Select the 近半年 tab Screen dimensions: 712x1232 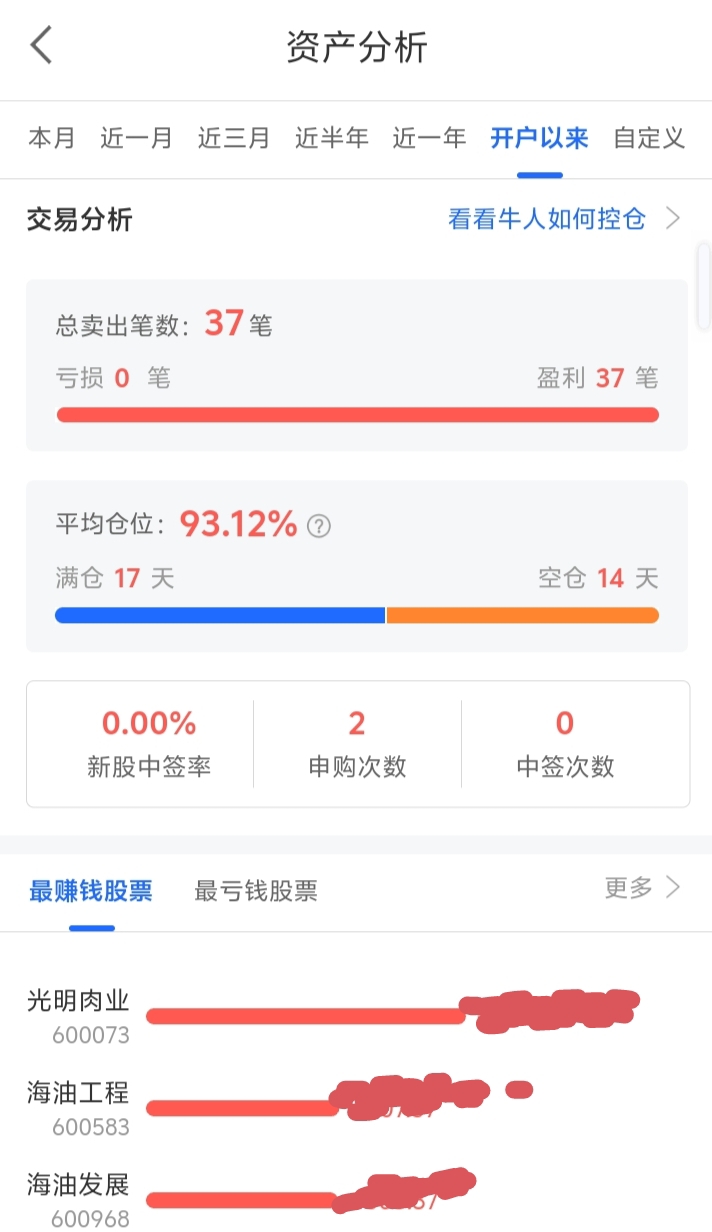(x=331, y=138)
